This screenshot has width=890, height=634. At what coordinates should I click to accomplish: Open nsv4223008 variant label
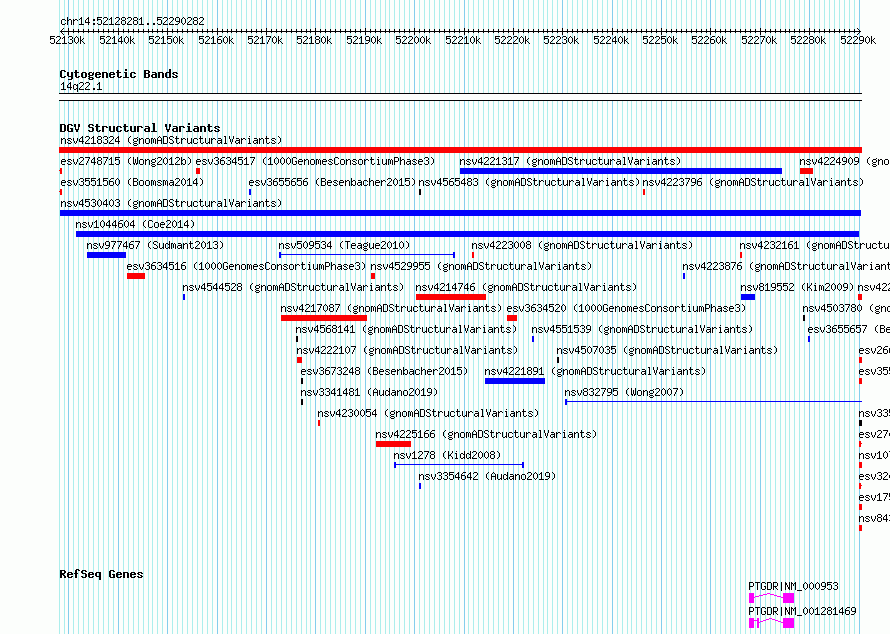(x=582, y=245)
